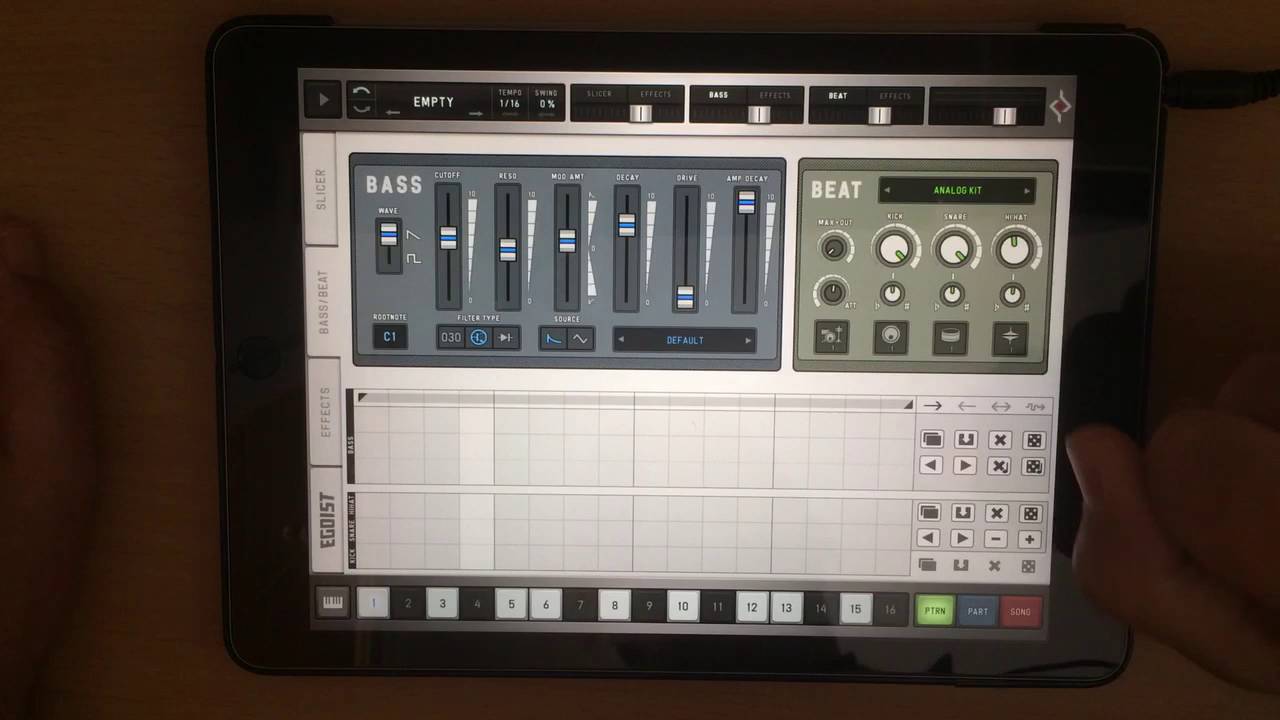Tap the loop/sync arrows icon
The width and height of the screenshot is (1280, 720).
(x=362, y=100)
